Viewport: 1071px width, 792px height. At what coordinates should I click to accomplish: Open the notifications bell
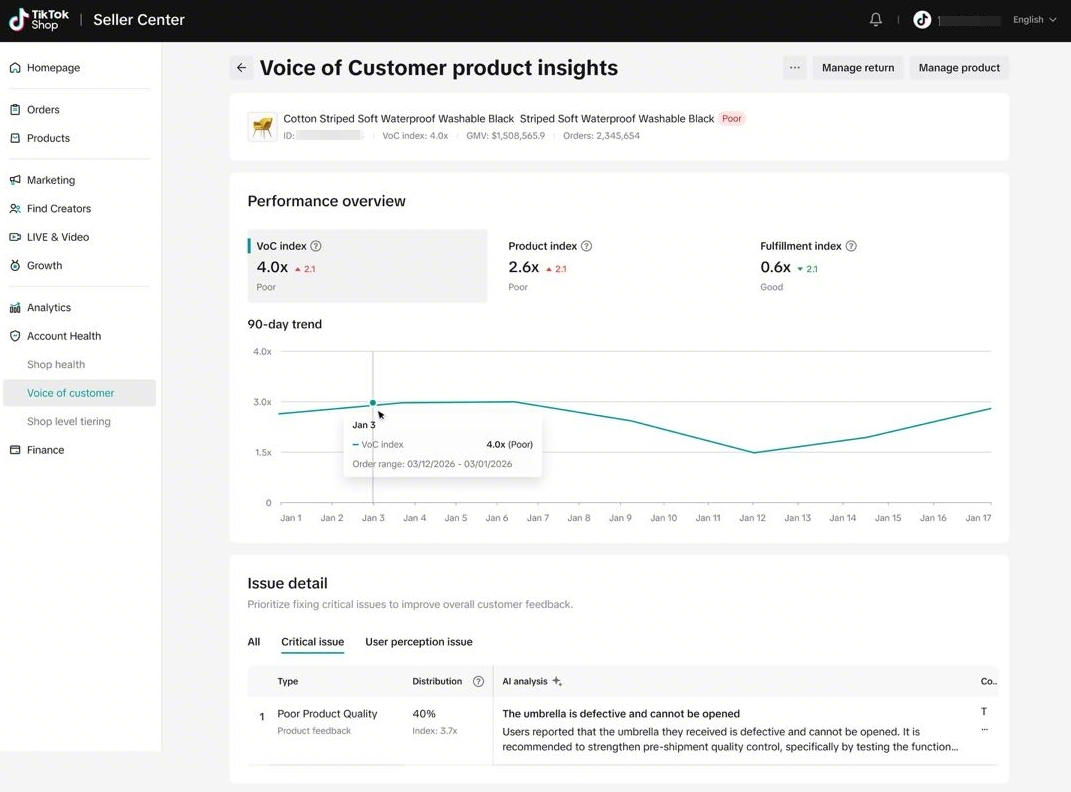pos(876,20)
